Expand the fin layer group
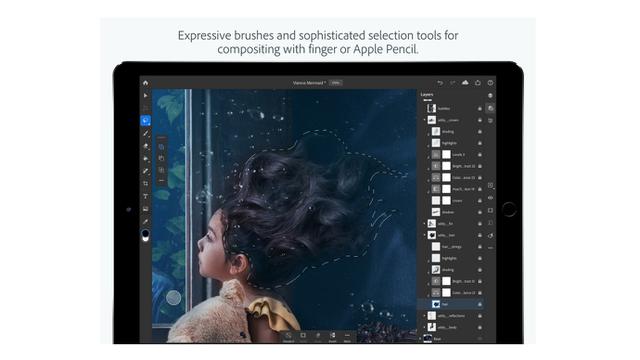This screenshot has width=640, height=360. 424,224
